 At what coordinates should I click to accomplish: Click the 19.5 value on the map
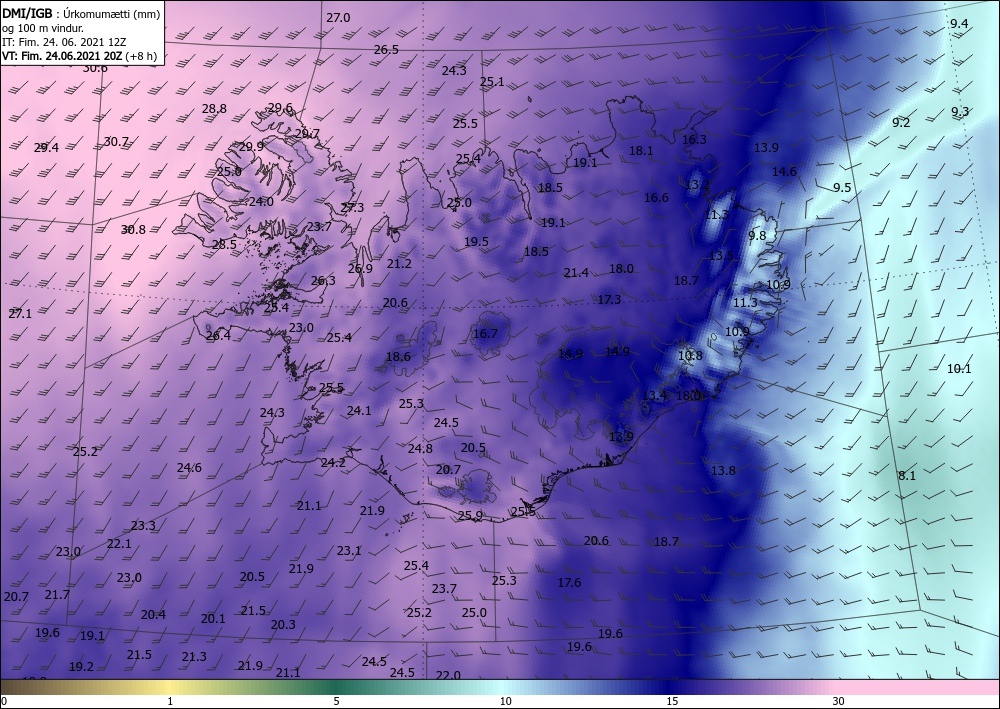(476, 242)
